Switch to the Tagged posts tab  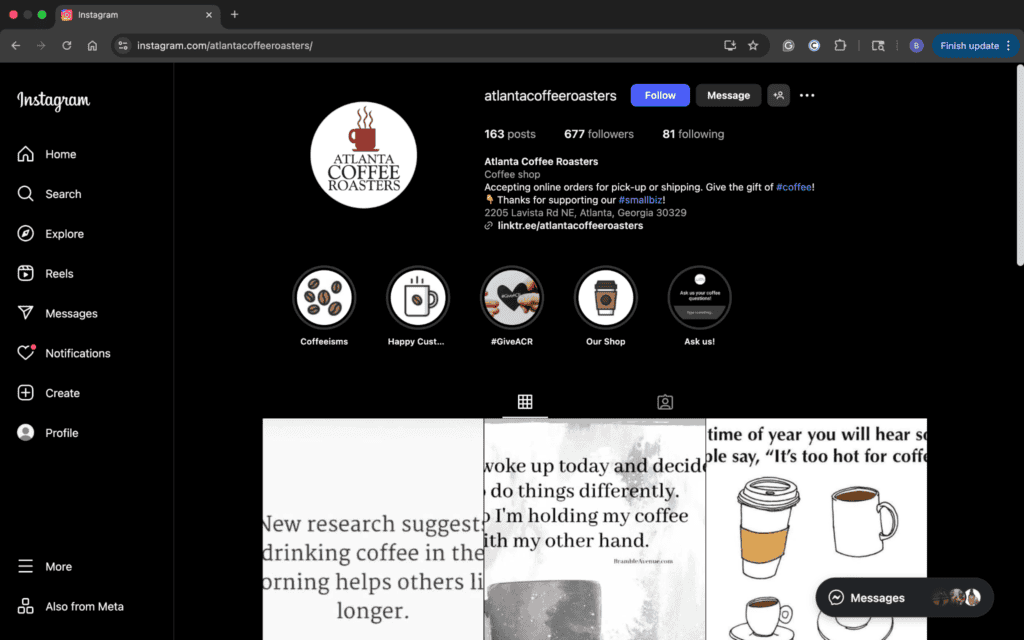(x=665, y=401)
